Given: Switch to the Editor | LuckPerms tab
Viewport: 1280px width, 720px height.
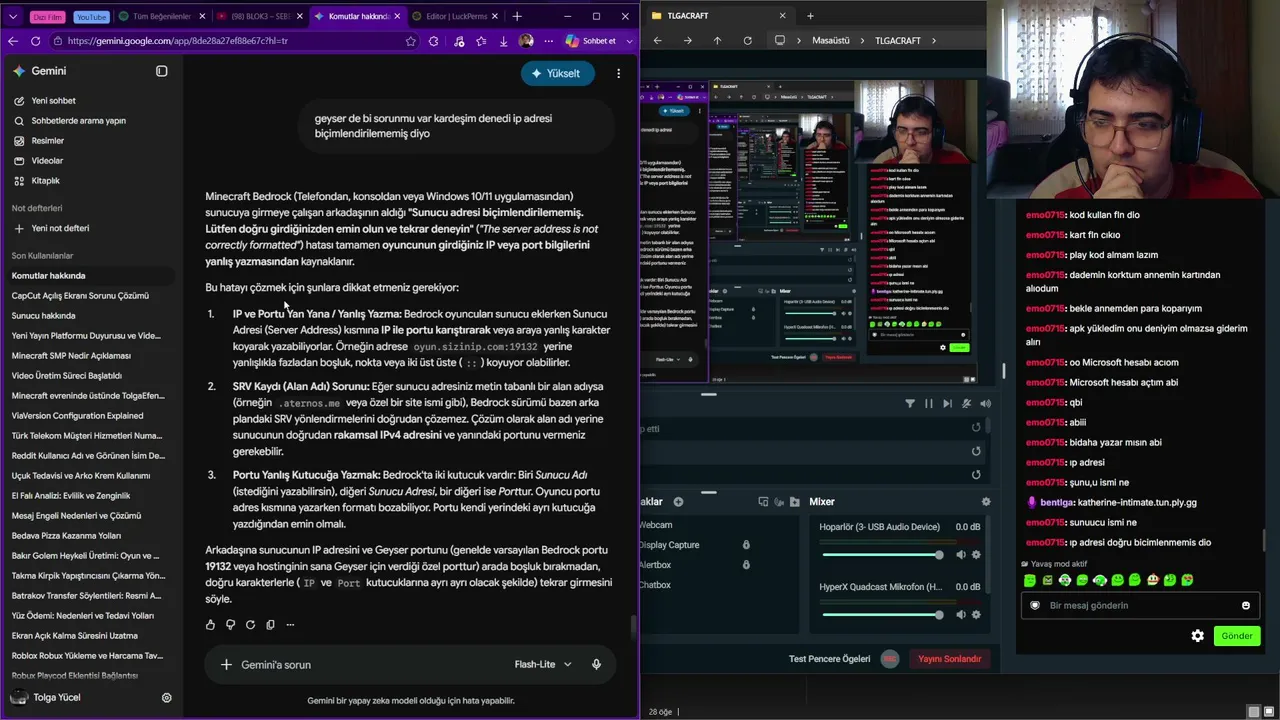Looking at the screenshot, I should (x=457, y=16).
